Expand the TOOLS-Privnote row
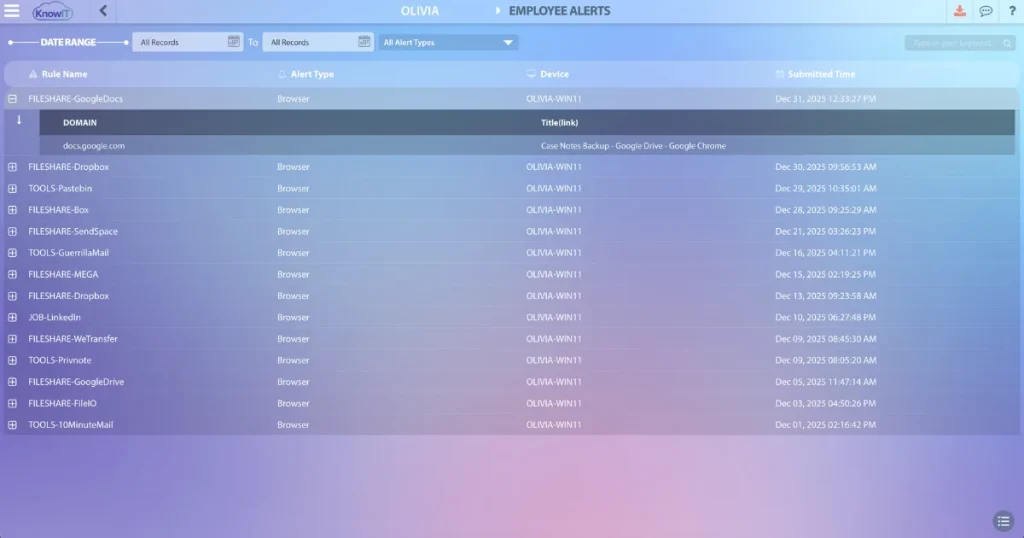This screenshot has height=538, width=1024. pyautogui.click(x=12, y=360)
